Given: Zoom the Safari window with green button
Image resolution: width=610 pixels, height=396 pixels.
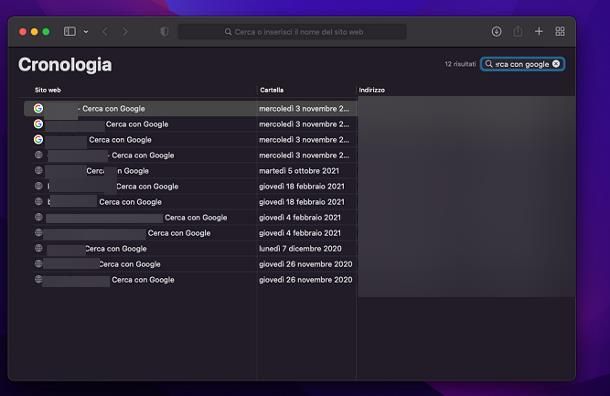Looking at the screenshot, I should tap(46, 32).
